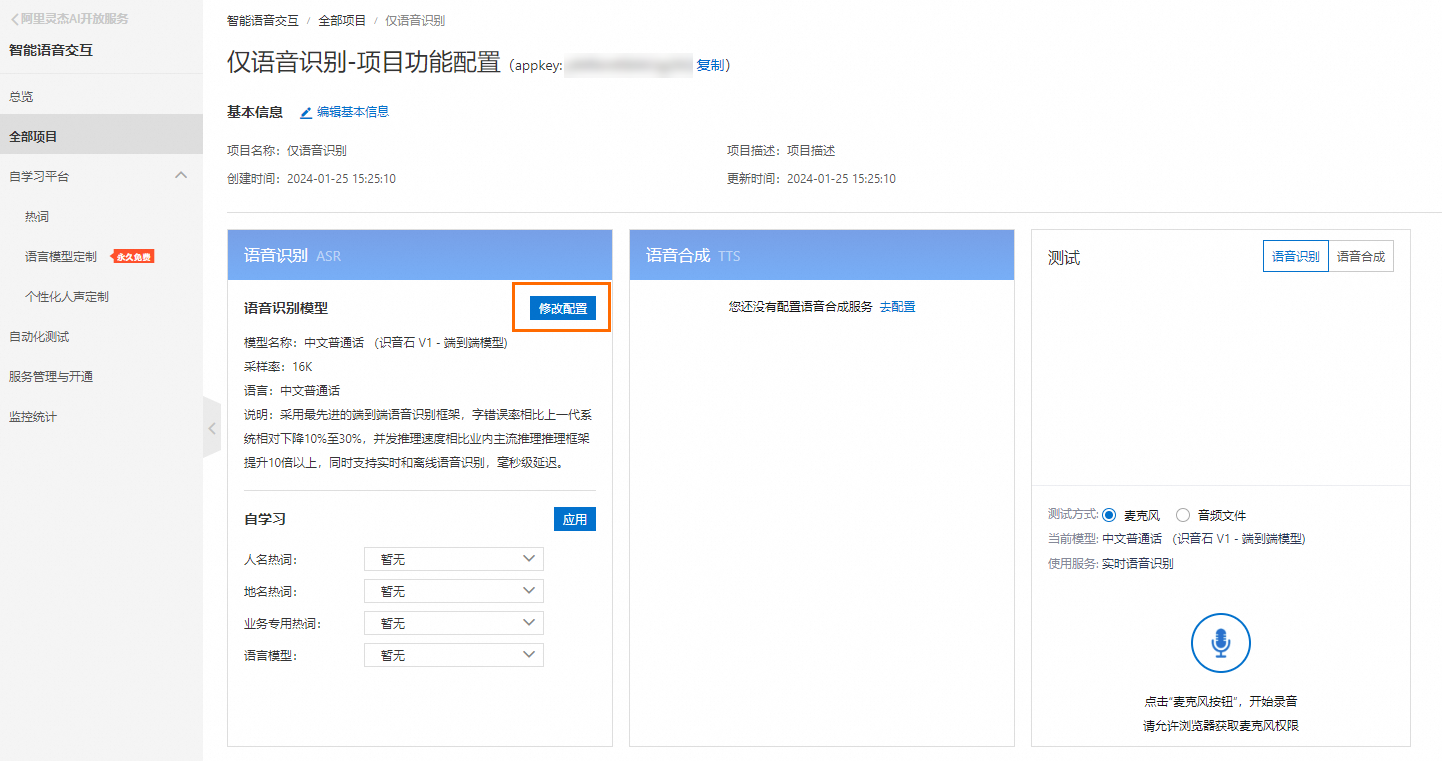Open the 地名热词 dropdown
Image resolution: width=1442 pixels, height=761 pixels.
(454, 591)
